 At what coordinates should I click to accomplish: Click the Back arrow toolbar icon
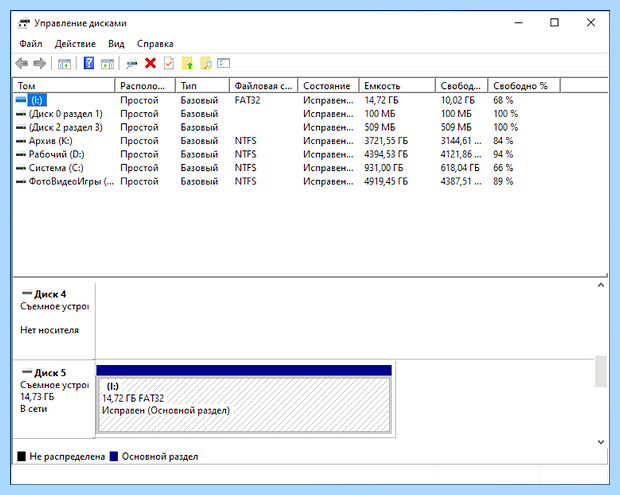pos(21,63)
